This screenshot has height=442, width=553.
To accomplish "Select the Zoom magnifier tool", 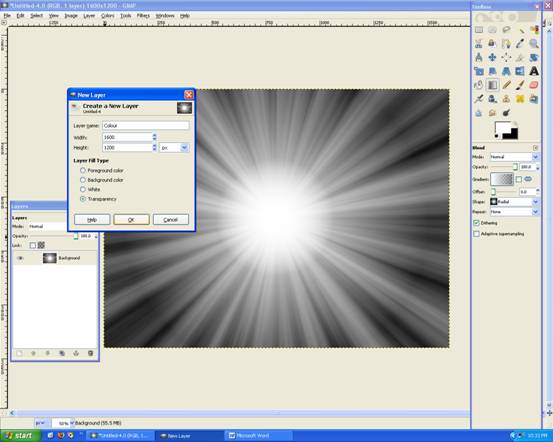I will click(x=534, y=44).
